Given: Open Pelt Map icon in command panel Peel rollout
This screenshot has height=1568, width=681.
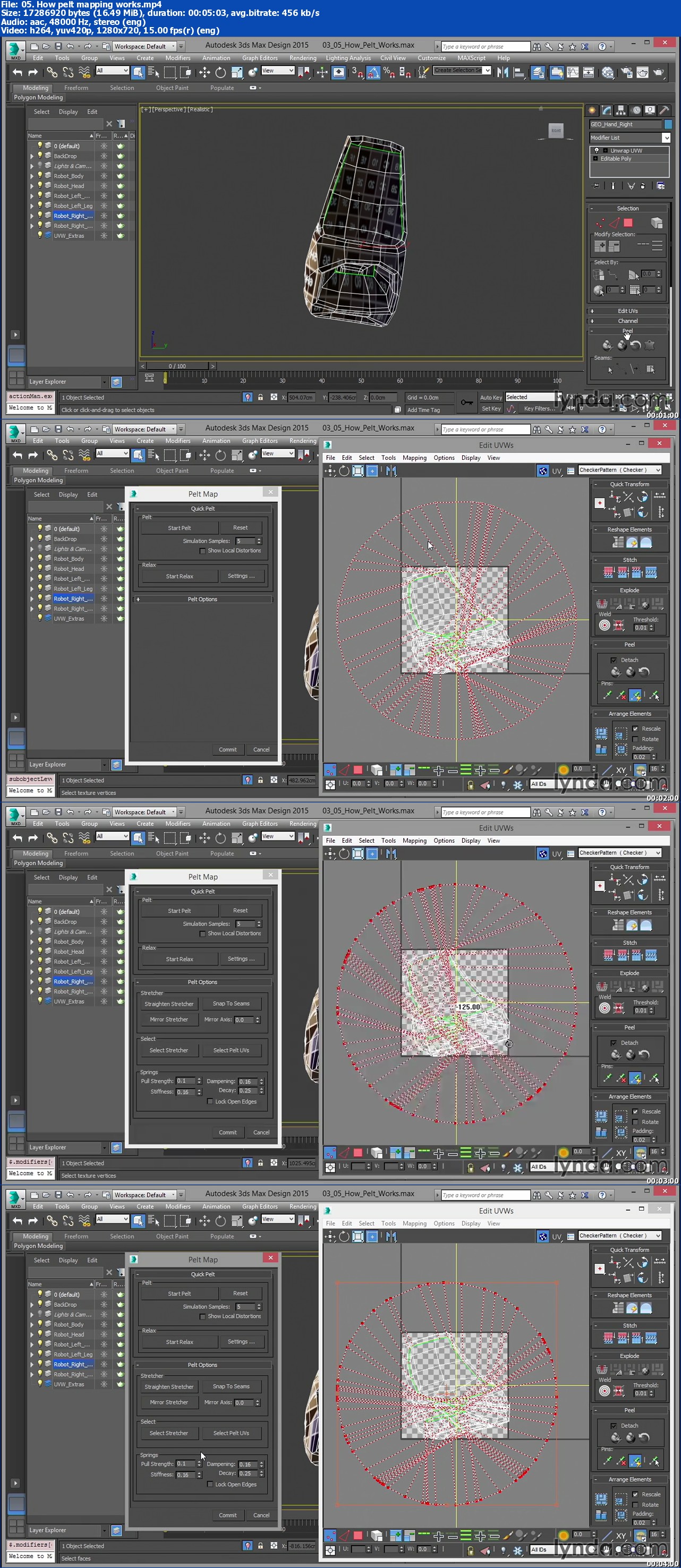Looking at the screenshot, I should 650,345.
